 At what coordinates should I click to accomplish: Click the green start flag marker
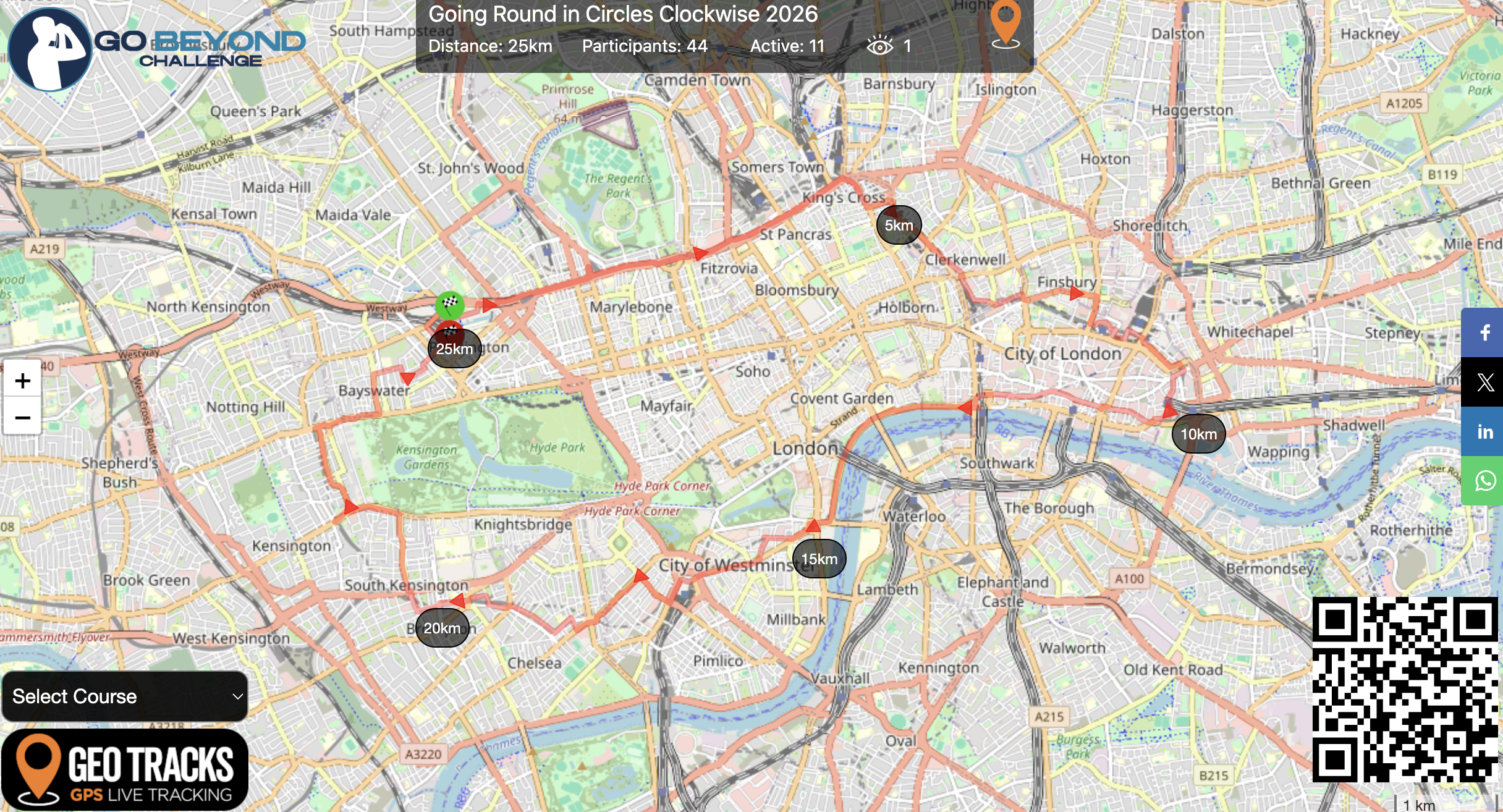click(x=449, y=304)
